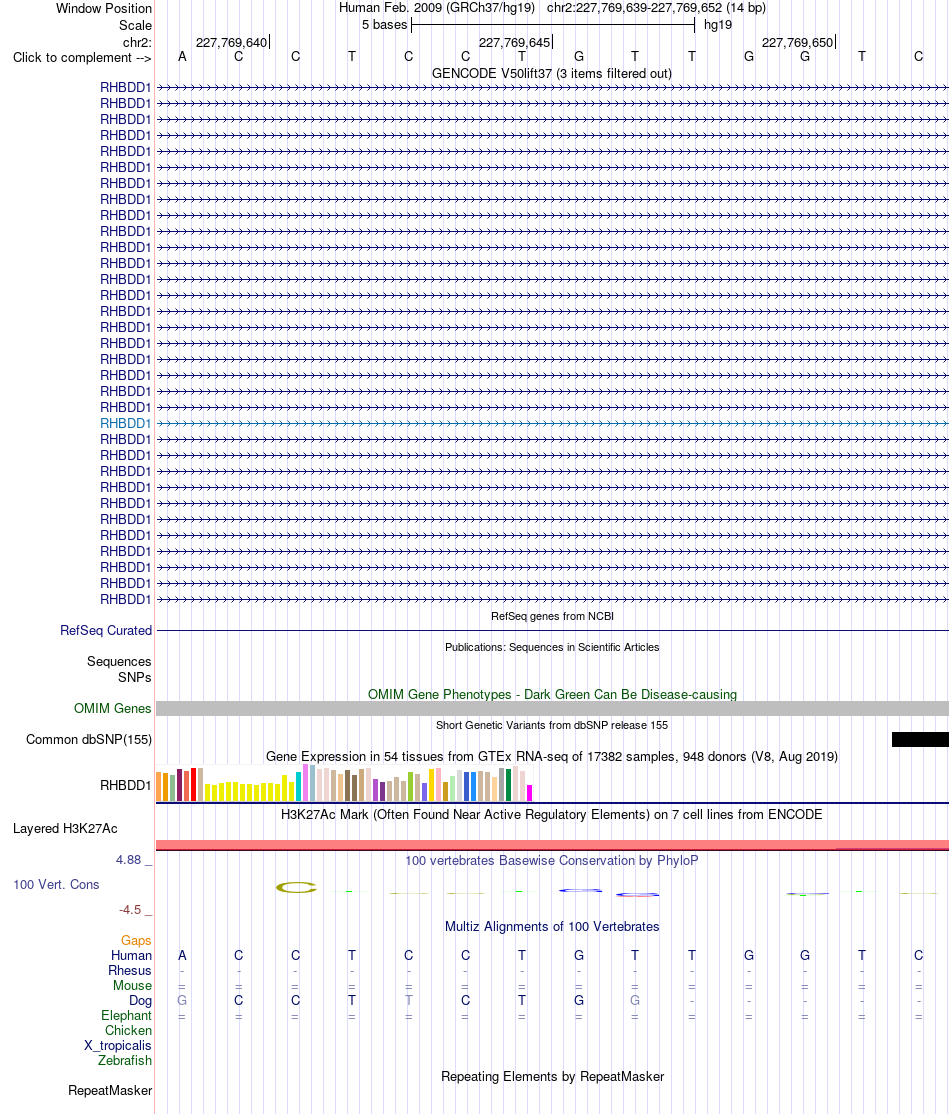This screenshot has width=950, height=1114.
Task: Open 'Repeating Elements by RepeatMasker' title
Action: tap(552, 1076)
